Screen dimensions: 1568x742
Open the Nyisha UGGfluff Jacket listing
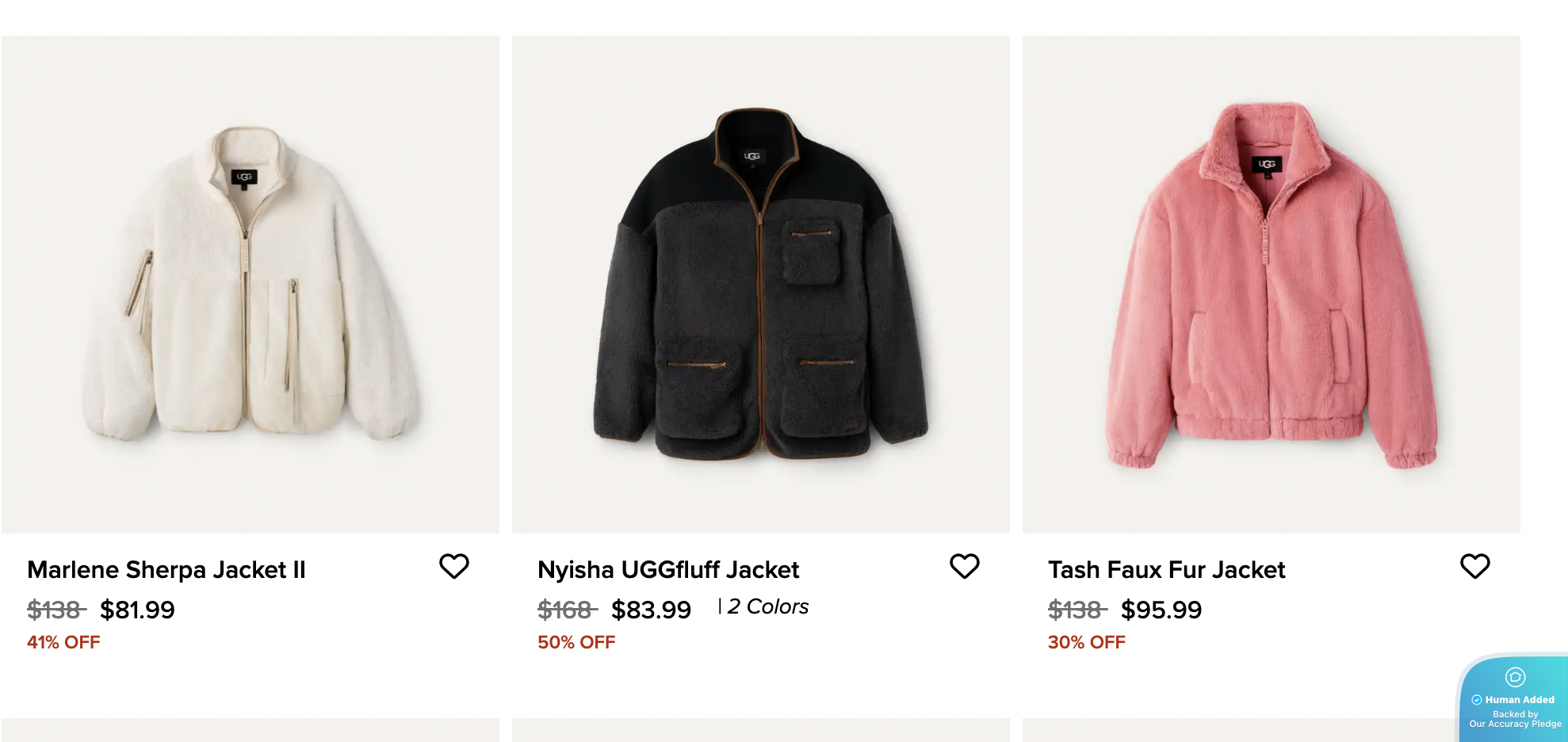668,569
